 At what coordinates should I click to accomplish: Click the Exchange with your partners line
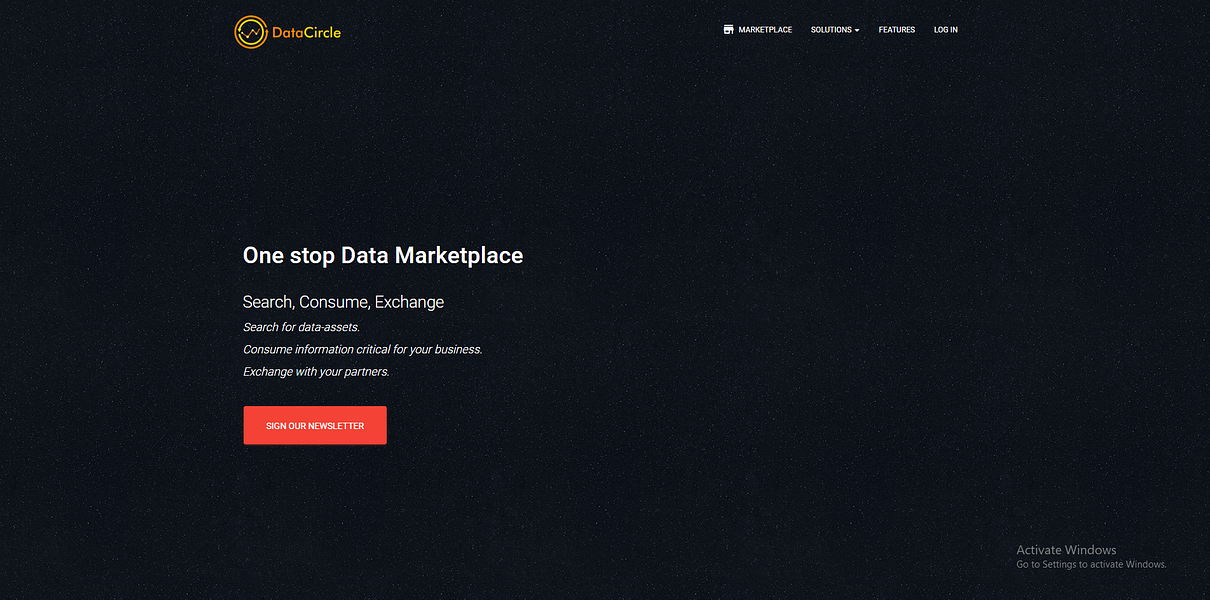coord(315,371)
